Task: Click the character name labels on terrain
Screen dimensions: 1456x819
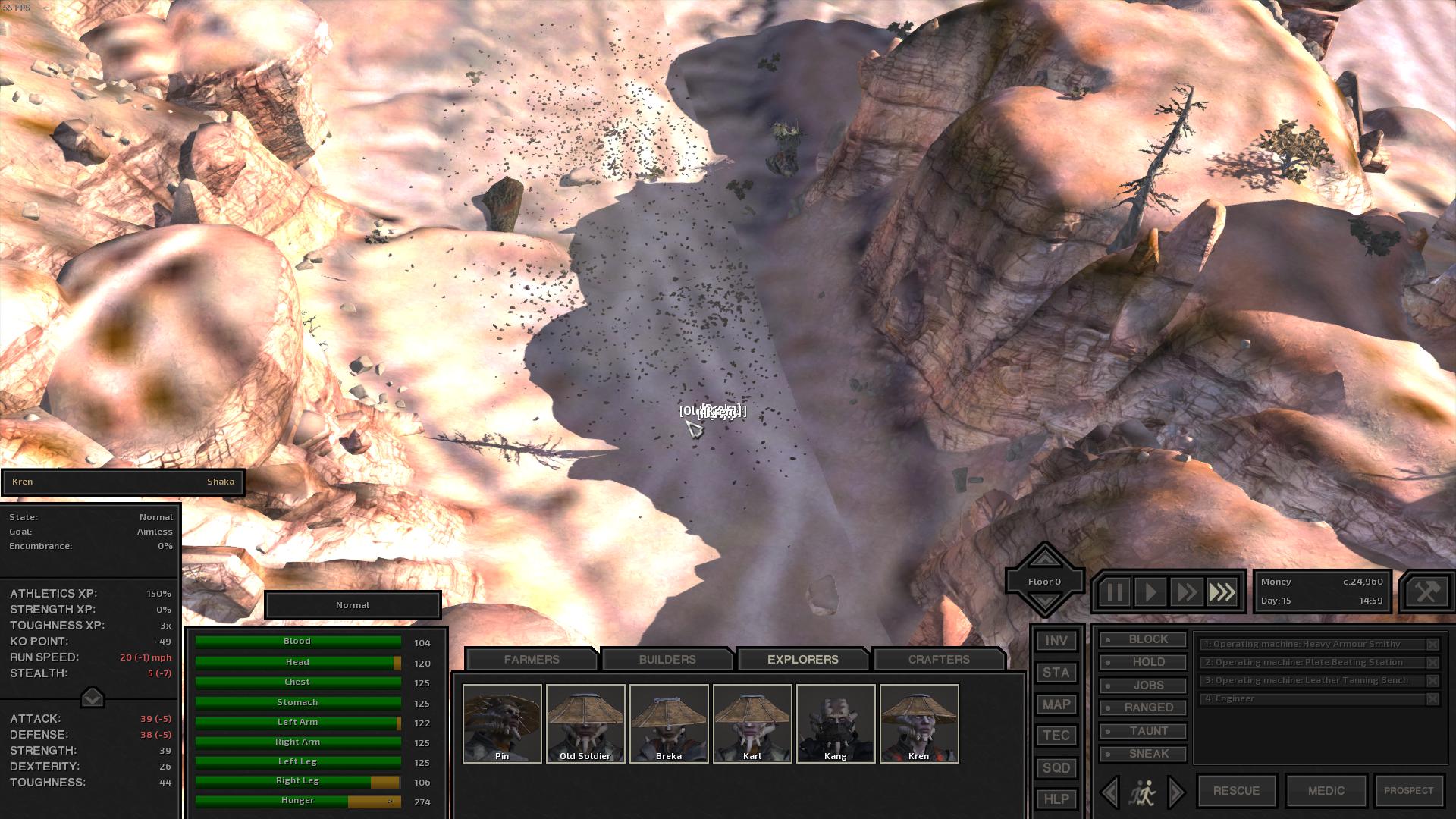Action: pos(713,411)
